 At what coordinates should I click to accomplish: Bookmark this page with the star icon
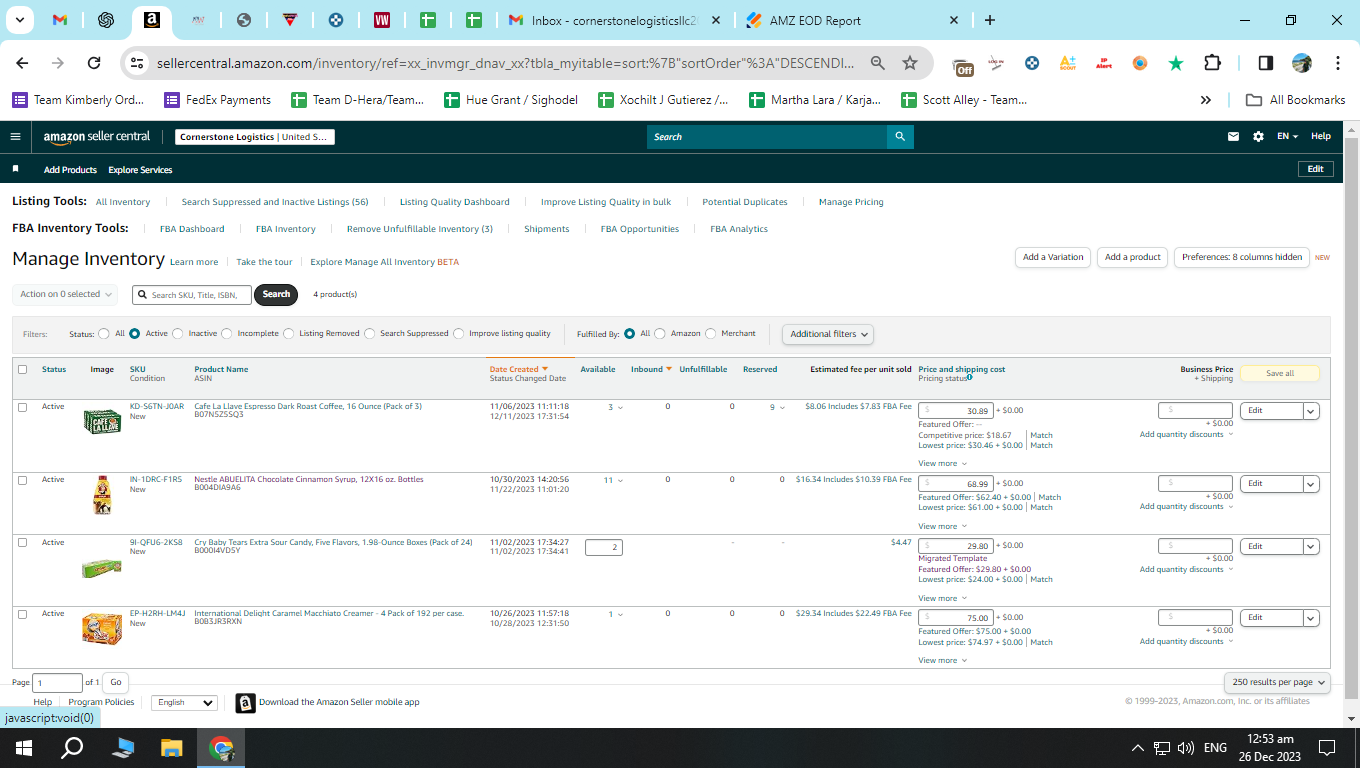(x=910, y=63)
